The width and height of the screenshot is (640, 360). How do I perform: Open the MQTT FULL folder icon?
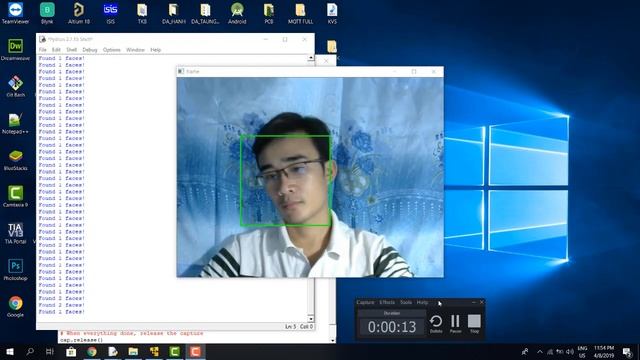(300, 13)
